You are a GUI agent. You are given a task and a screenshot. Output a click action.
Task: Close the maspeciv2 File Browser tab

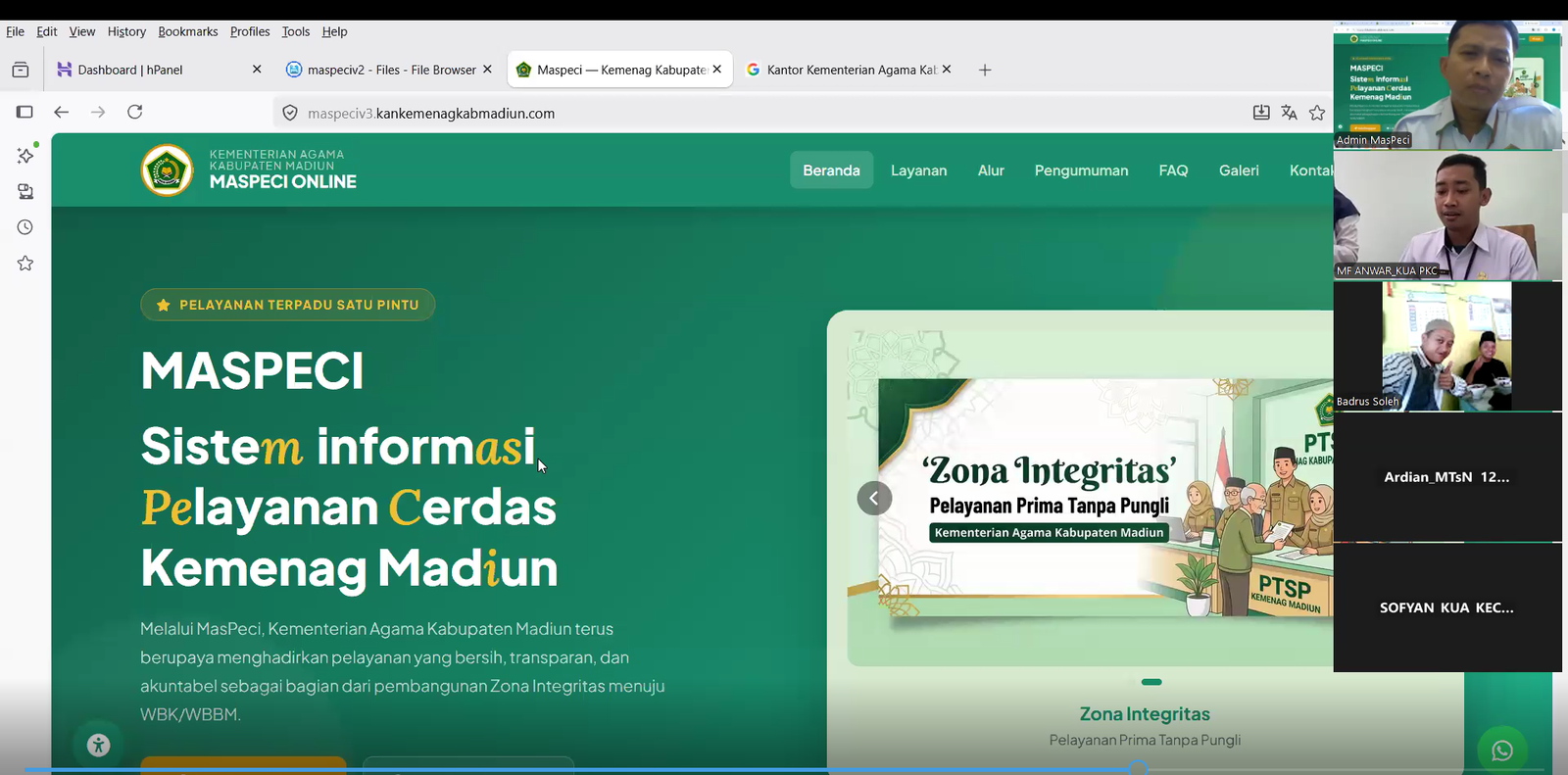pos(487,70)
